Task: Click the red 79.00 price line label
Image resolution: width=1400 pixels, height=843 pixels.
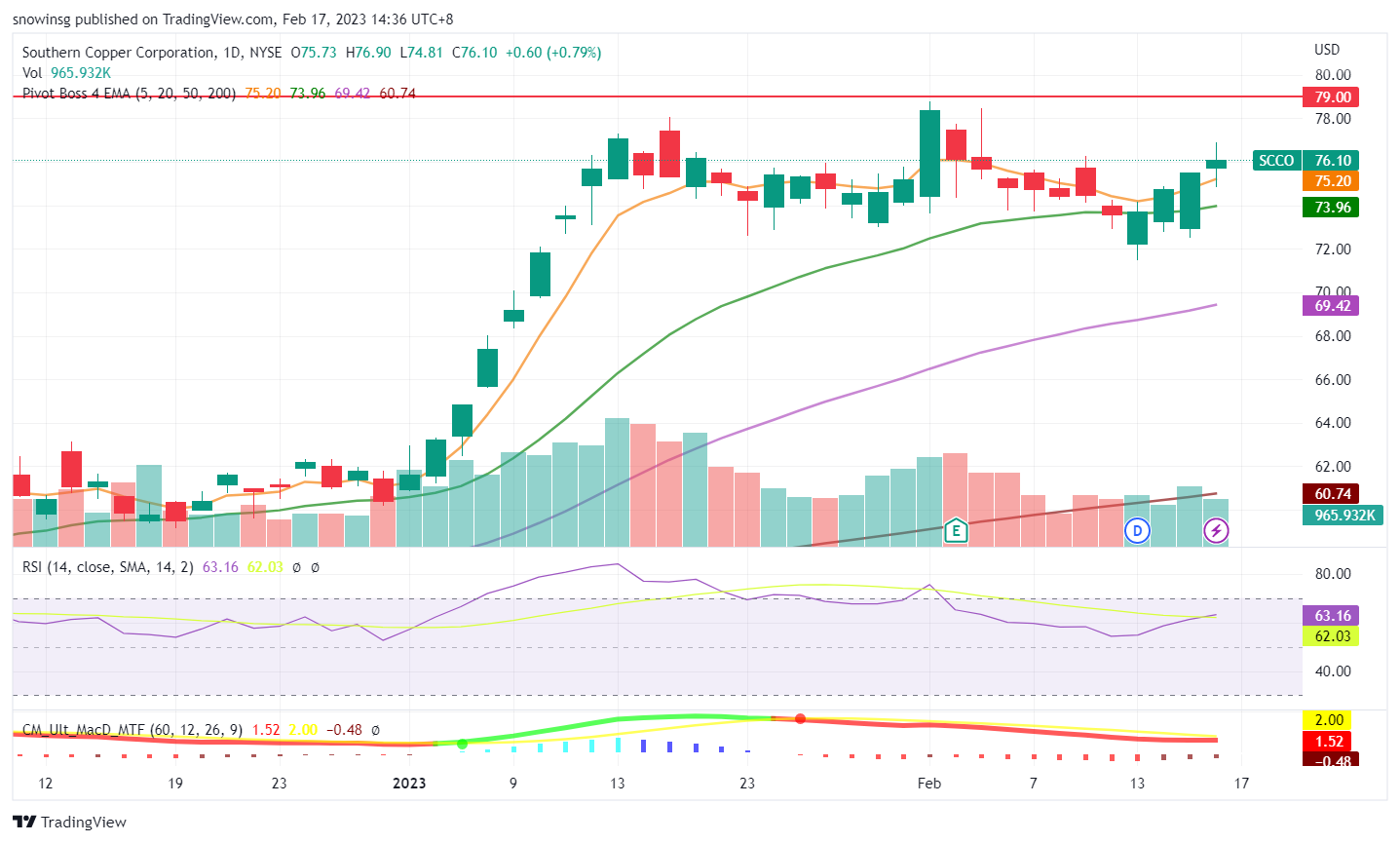Action: (x=1332, y=96)
